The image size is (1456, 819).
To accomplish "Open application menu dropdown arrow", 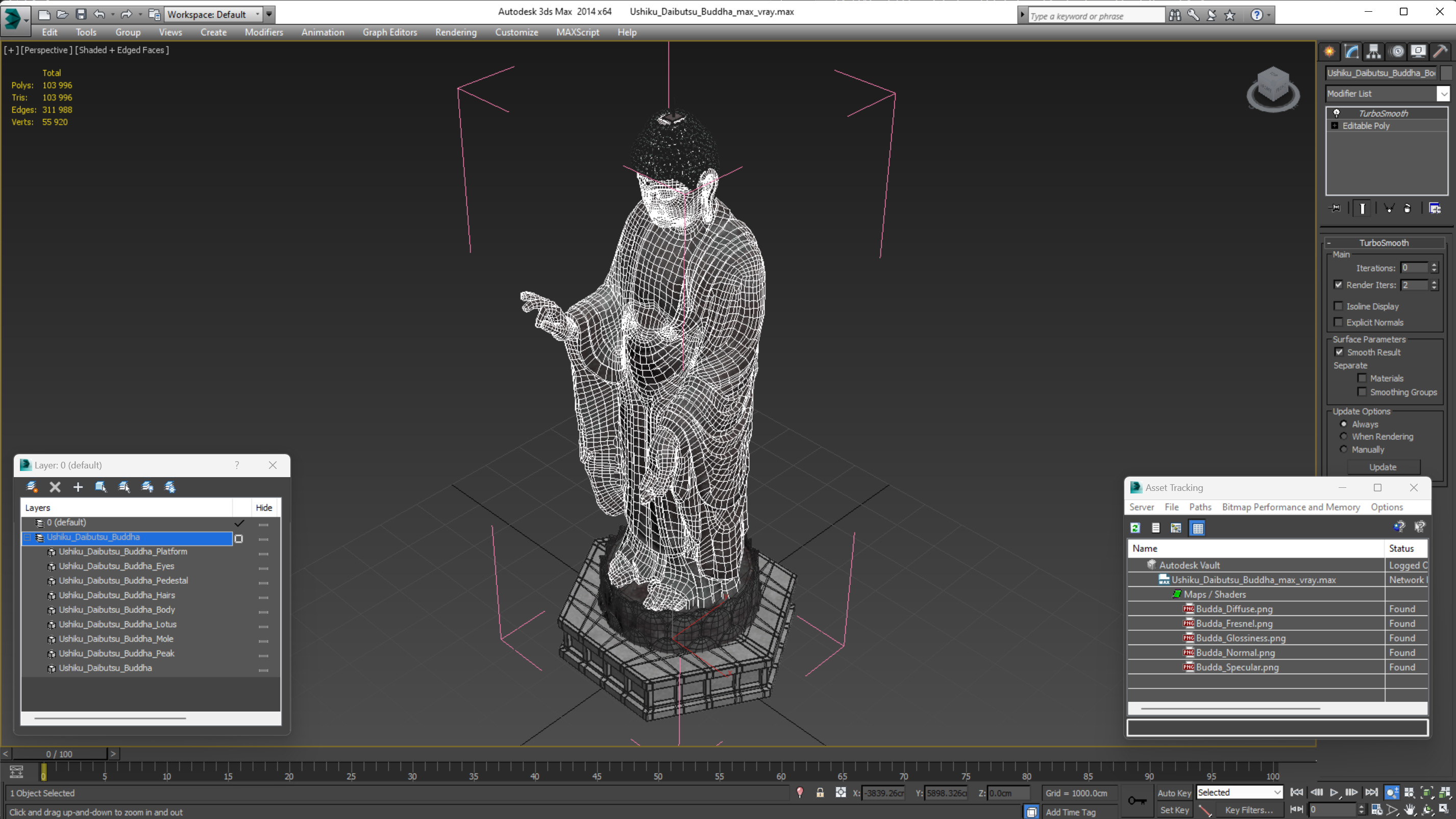I will pyautogui.click(x=27, y=20).
